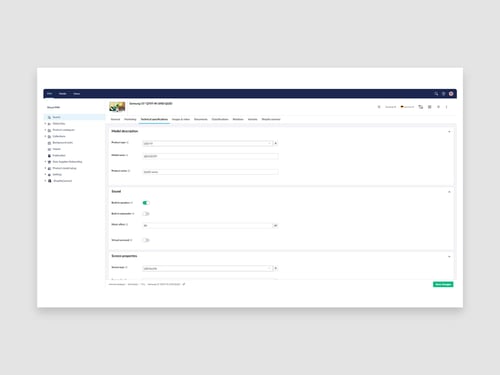Switch to the Images & video tab
500x375 pixels.
(x=181, y=119)
